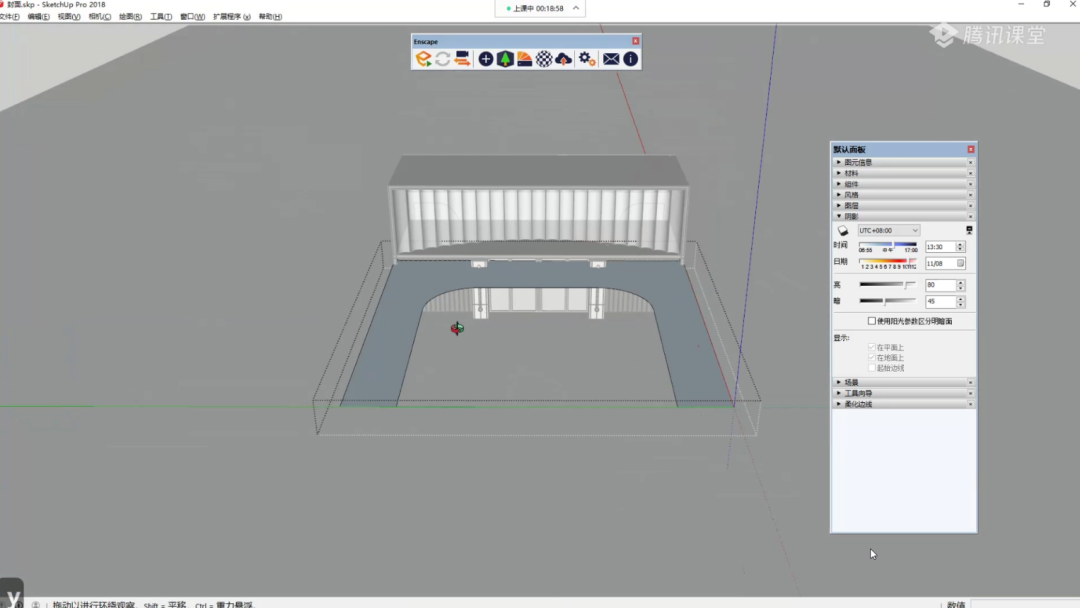This screenshot has height=608, width=1080.
Task: Click the time of day slider
Action: click(888, 244)
